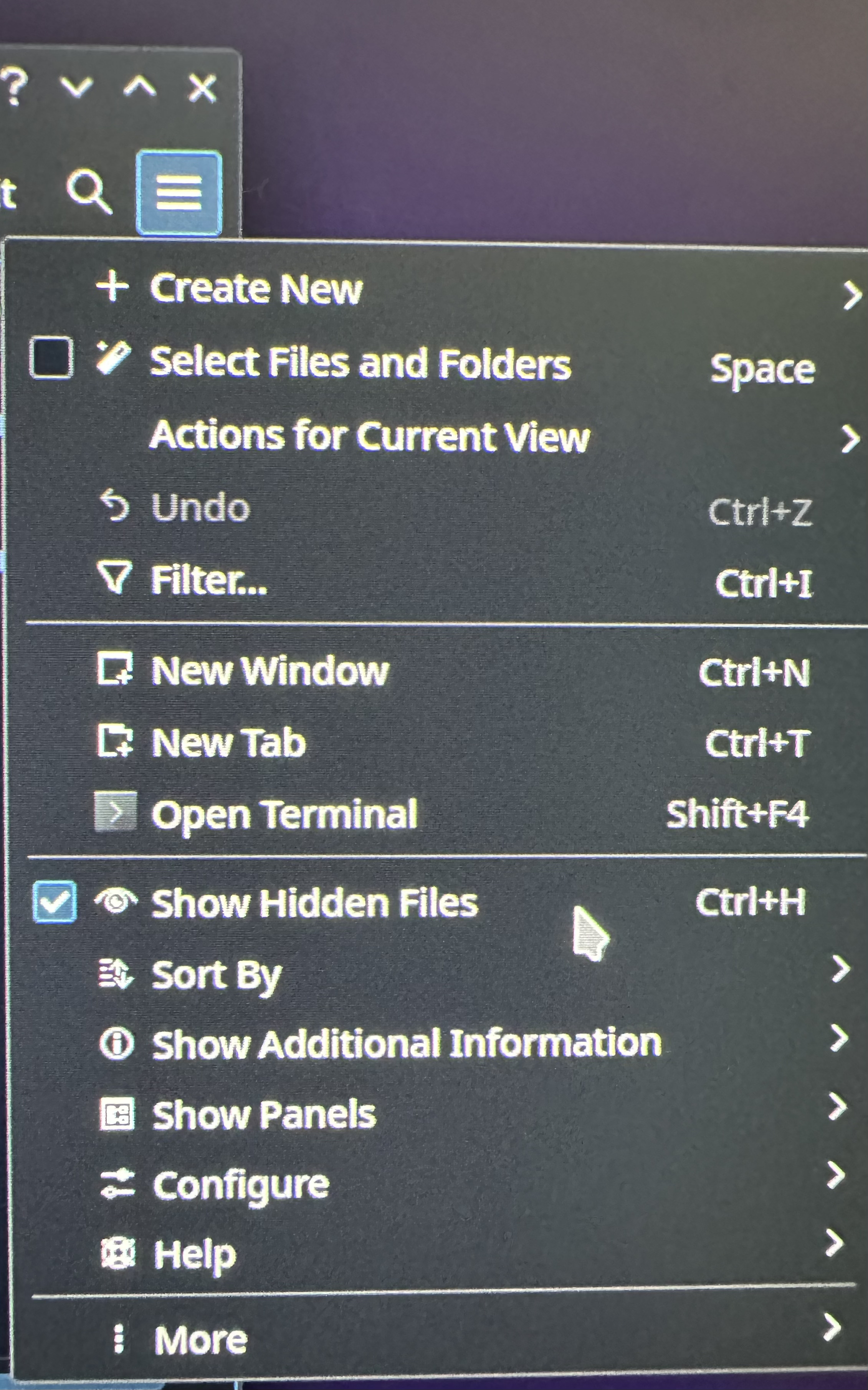Image resolution: width=868 pixels, height=1390 pixels.
Task: Expand the Sort By submenu arrow
Action: (840, 969)
